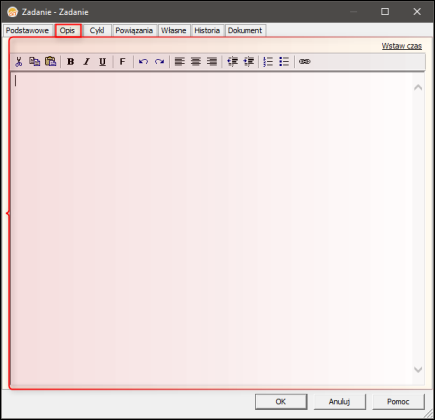Click the description text editor area

[212, 228]
